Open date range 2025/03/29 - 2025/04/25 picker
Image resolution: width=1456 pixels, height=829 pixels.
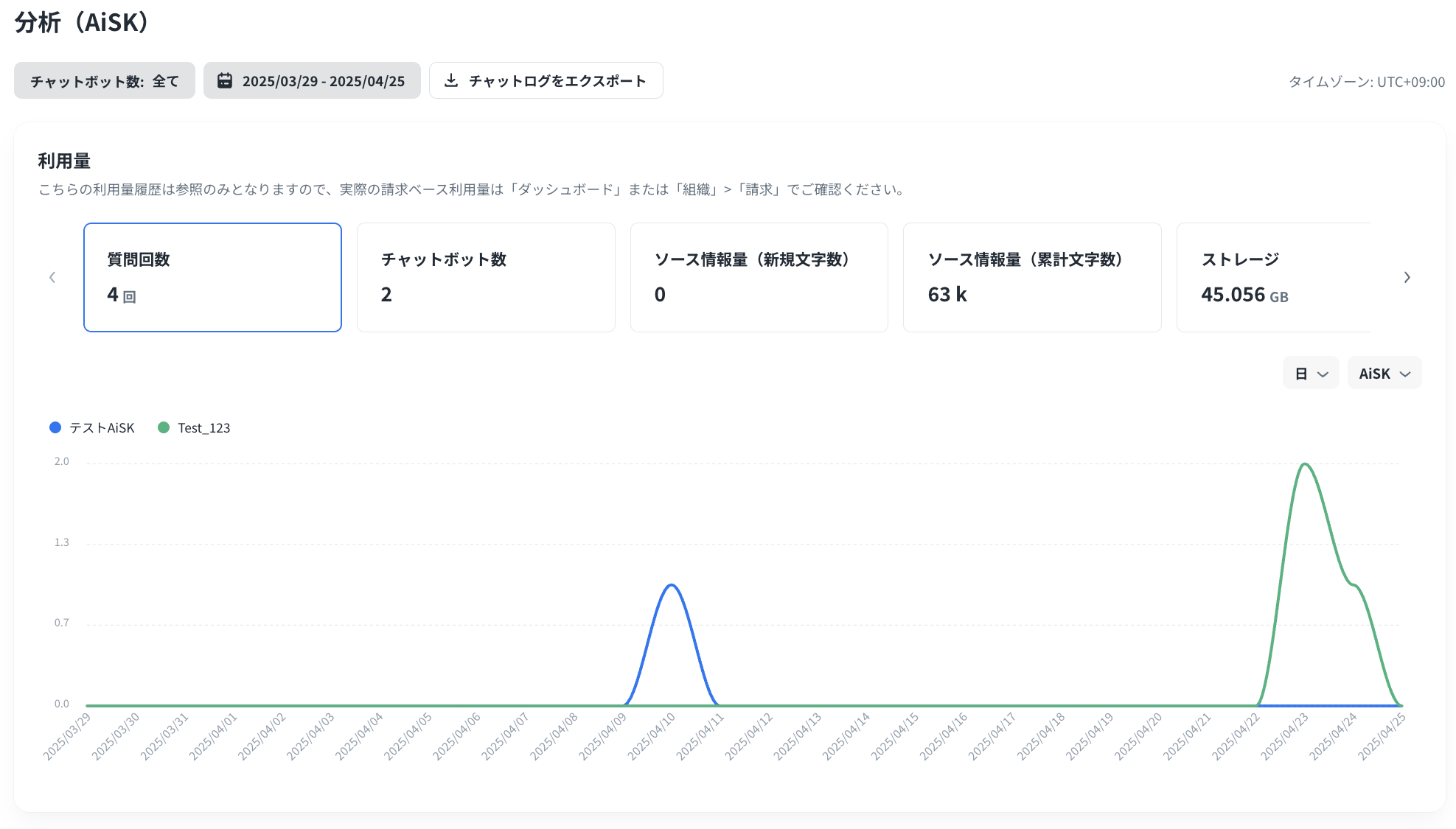(312, 80)
